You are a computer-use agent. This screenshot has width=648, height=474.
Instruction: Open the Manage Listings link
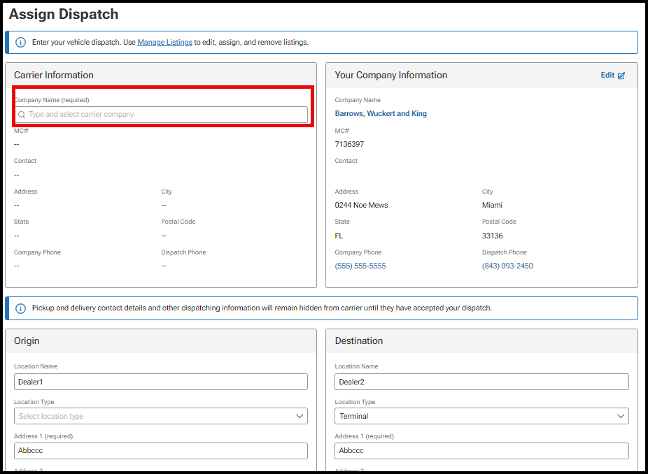click(165, 43)
